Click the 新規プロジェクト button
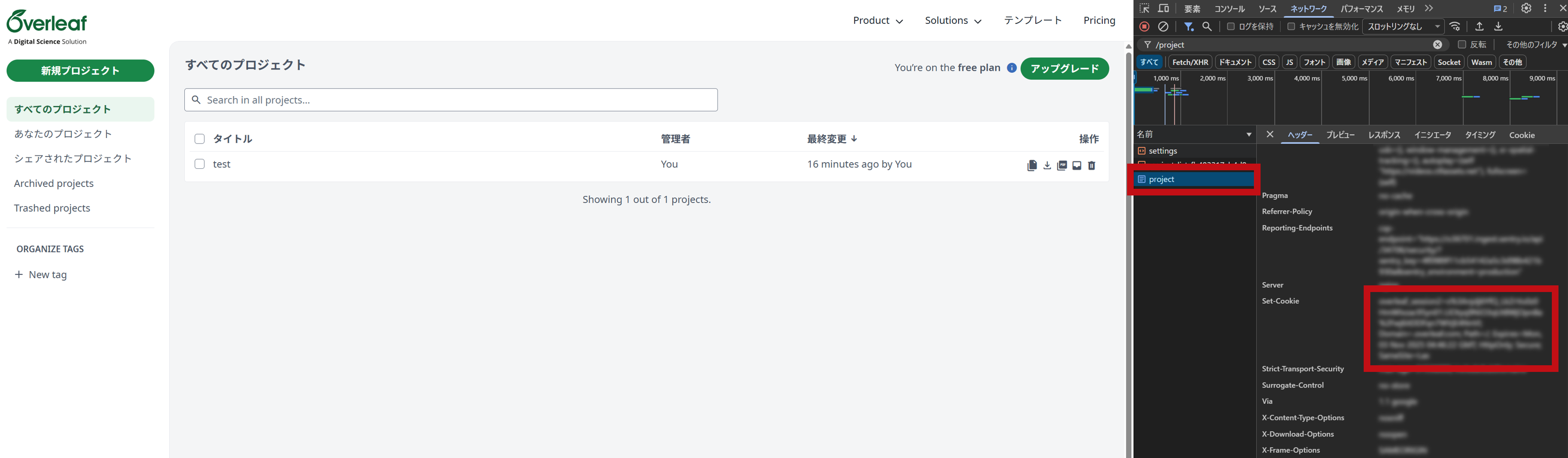 [80, 71]
